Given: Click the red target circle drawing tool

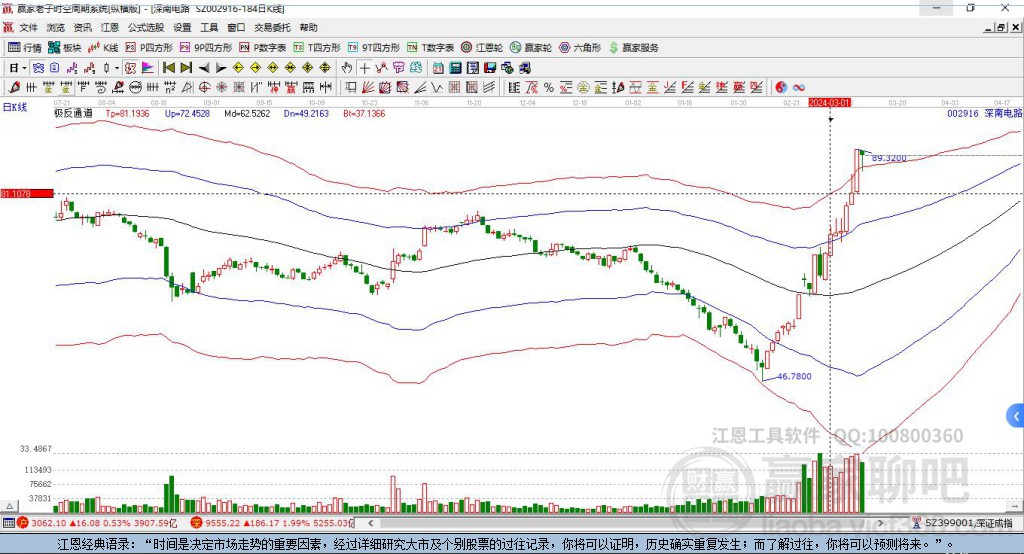Looking at the screenshot, I should tap(204, 88).
